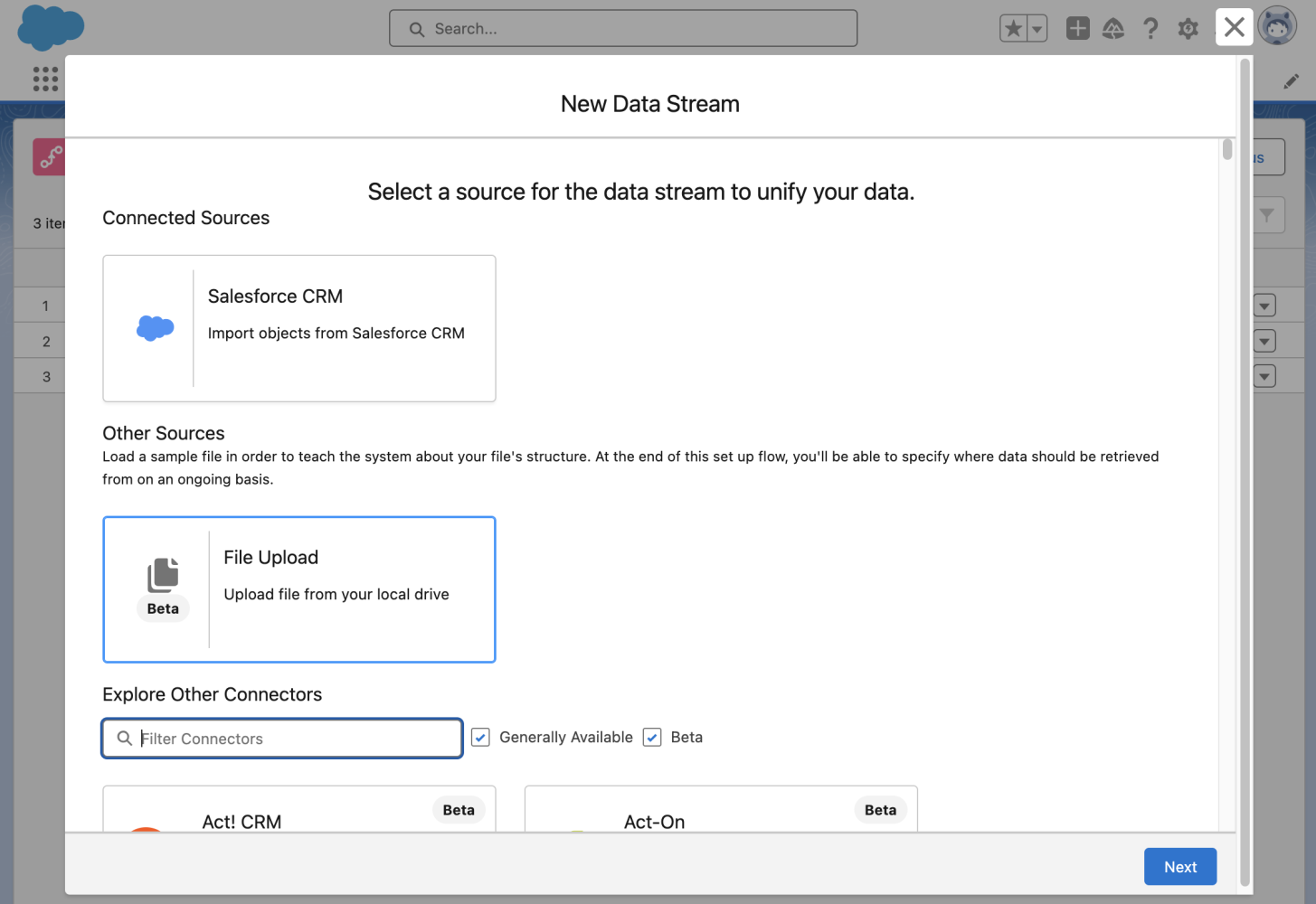Open row 1 actions dropdown in background table
The image size is (1316, 904).
click(1264, 305)
